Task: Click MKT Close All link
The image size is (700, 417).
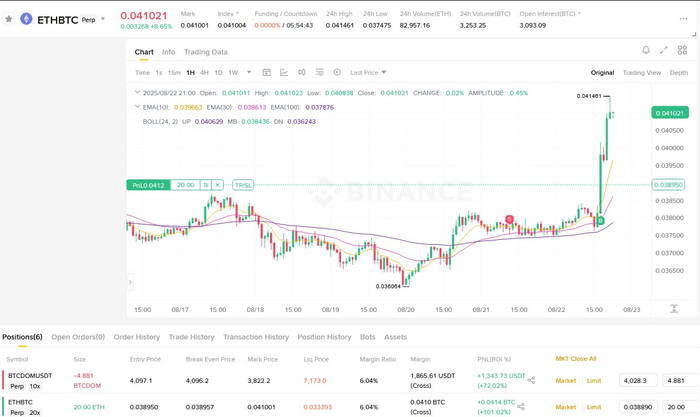Action: click(x=576, y=358)
